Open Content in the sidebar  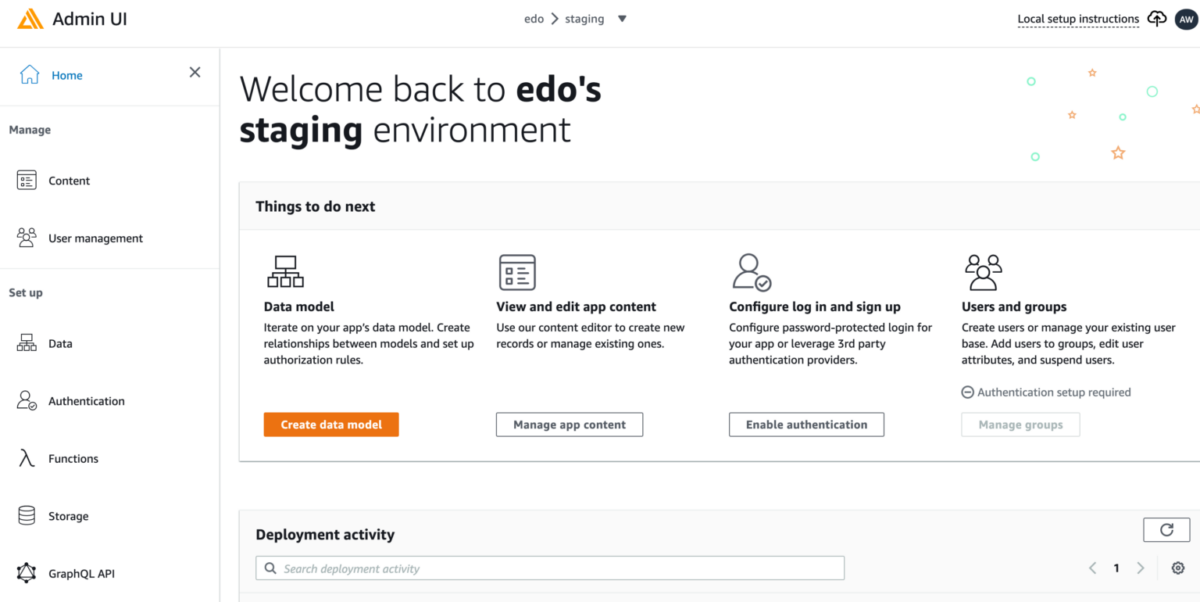(x=68, y=181)
